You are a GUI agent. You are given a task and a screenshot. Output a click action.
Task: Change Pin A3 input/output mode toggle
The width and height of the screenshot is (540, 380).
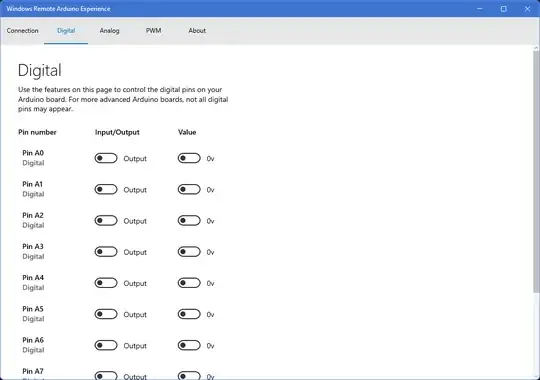[106, 252]
